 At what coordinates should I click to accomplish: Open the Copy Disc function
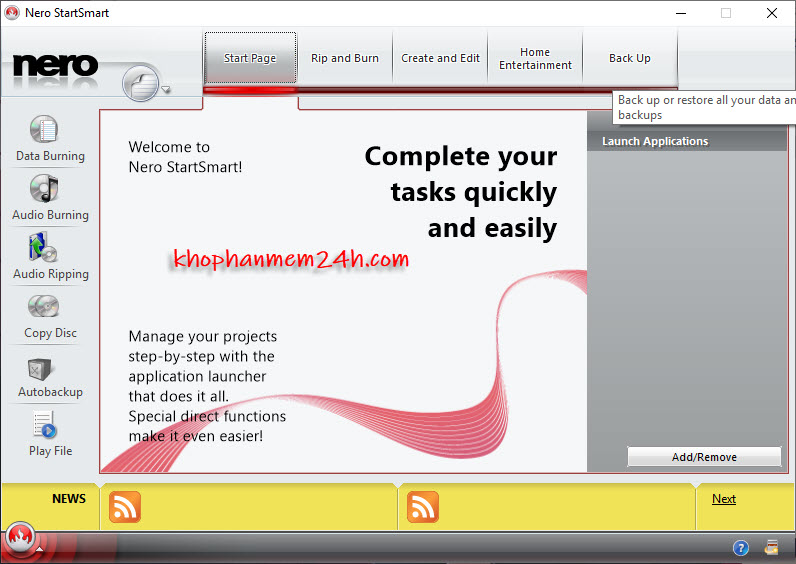pos(49,315)
